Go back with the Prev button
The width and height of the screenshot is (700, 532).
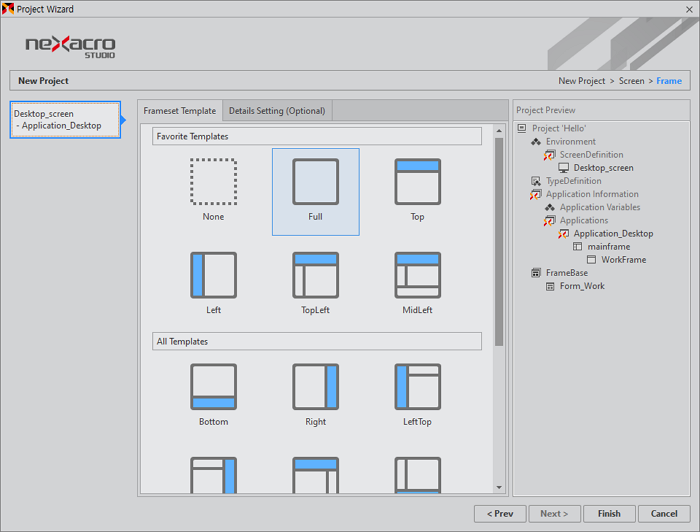click(x=500, y=513)
